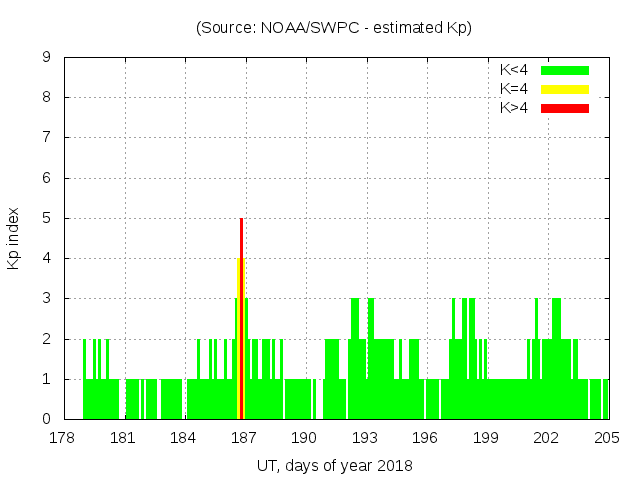The width and height of the screenshot is (640, 480).
Task: Click the x-axis tick label 181
Action: coord(123,438)
